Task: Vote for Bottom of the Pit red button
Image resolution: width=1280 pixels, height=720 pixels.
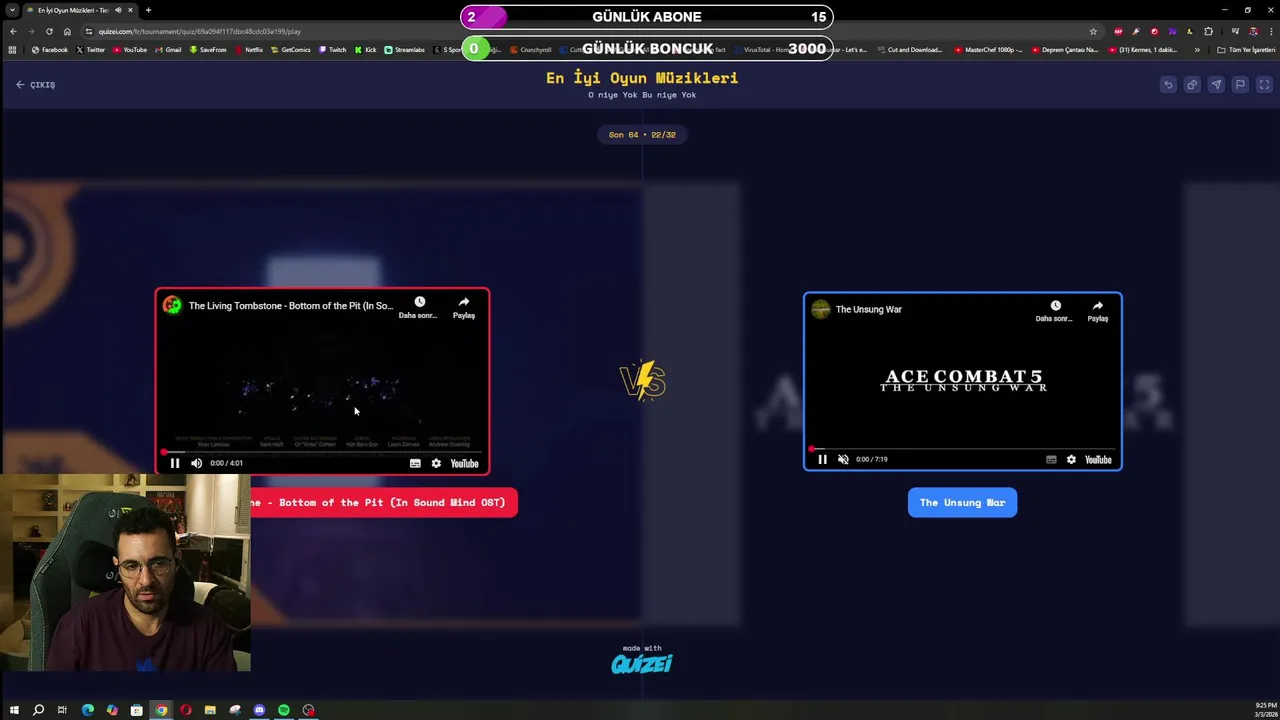Action: (384, 503)
